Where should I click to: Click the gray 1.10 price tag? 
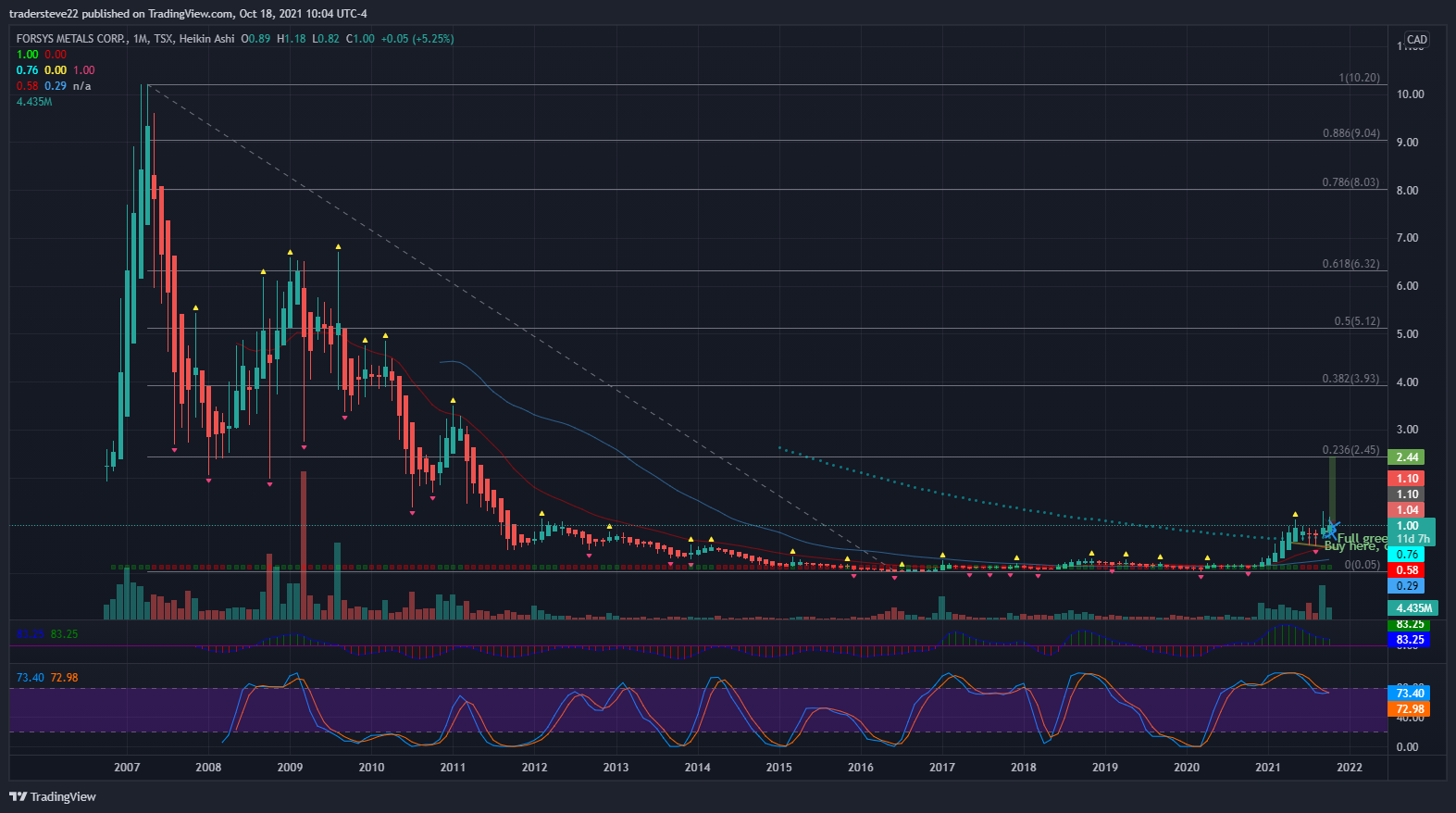tap(1407, 494)
